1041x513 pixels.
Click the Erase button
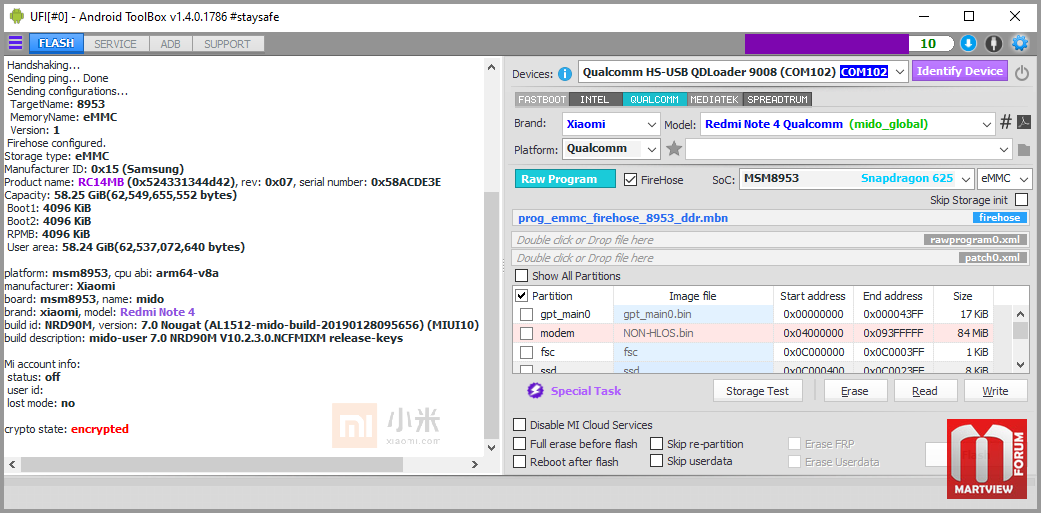[855, 391]
